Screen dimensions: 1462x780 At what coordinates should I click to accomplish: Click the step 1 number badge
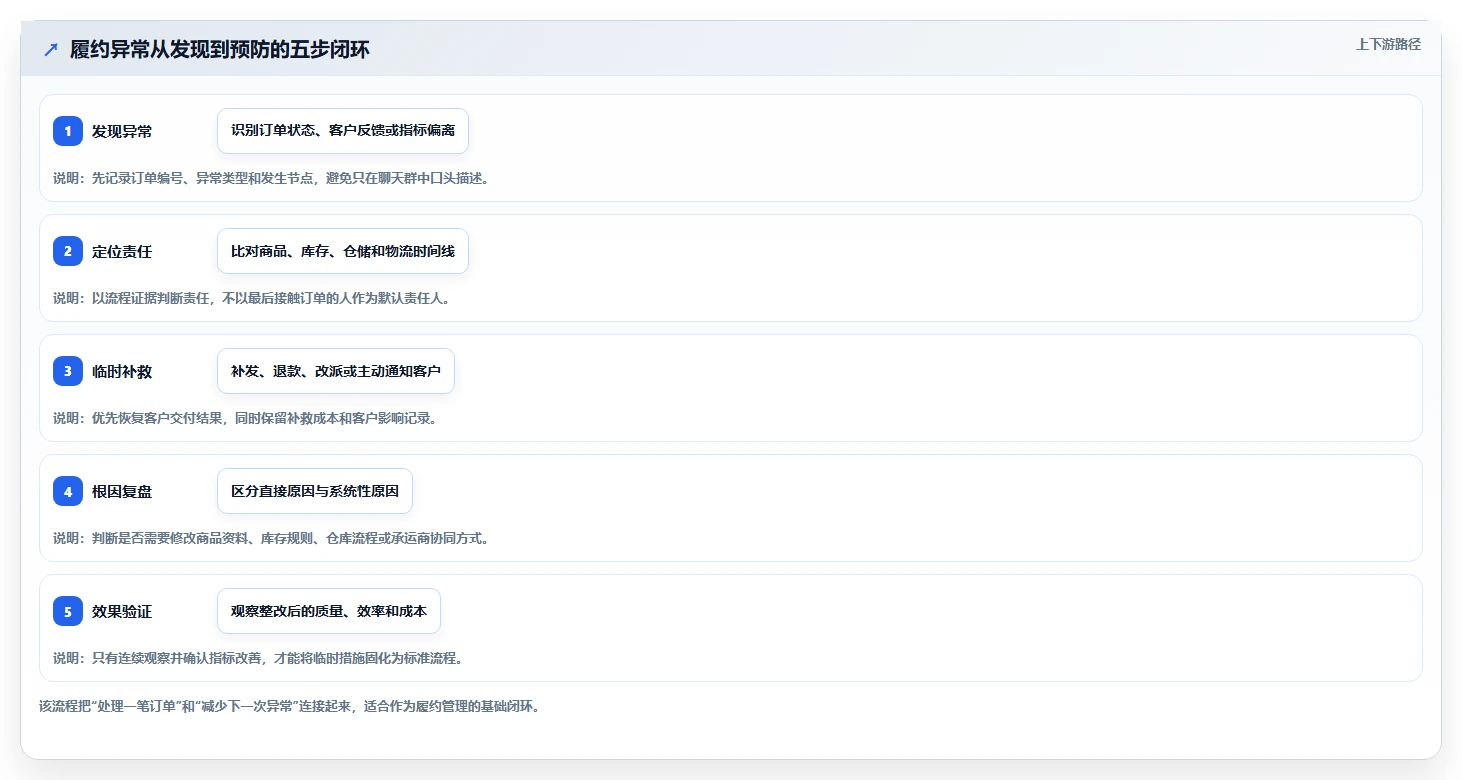click(x=68, y=131)
